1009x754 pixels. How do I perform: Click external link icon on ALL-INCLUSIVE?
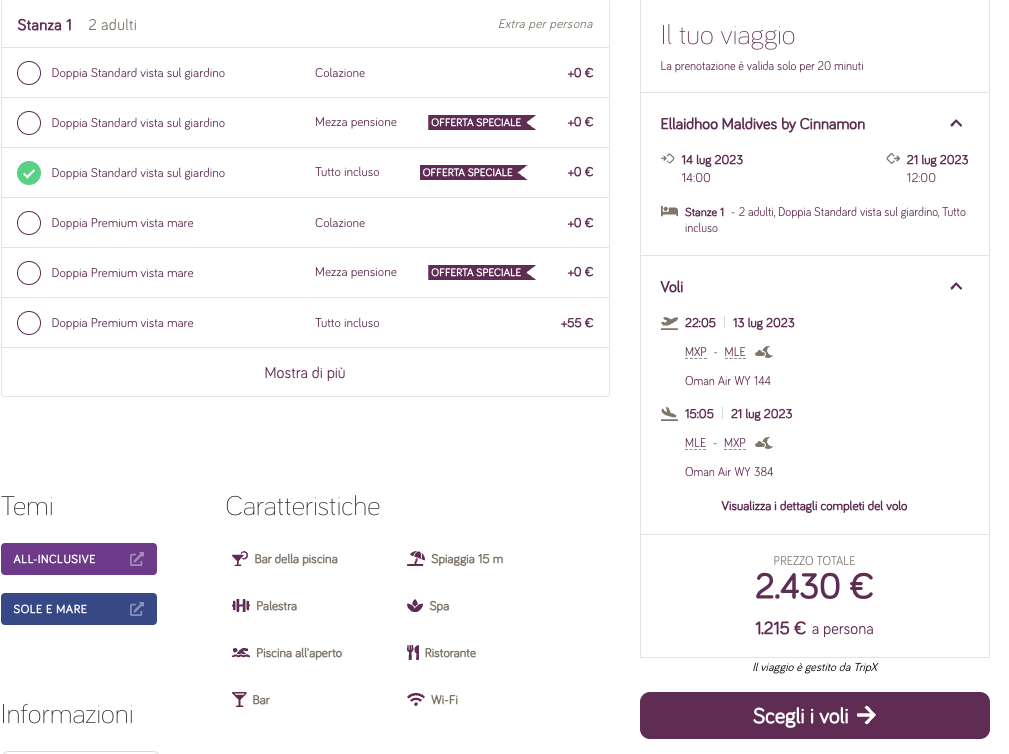pyautogui.click(x=137, y=559)
